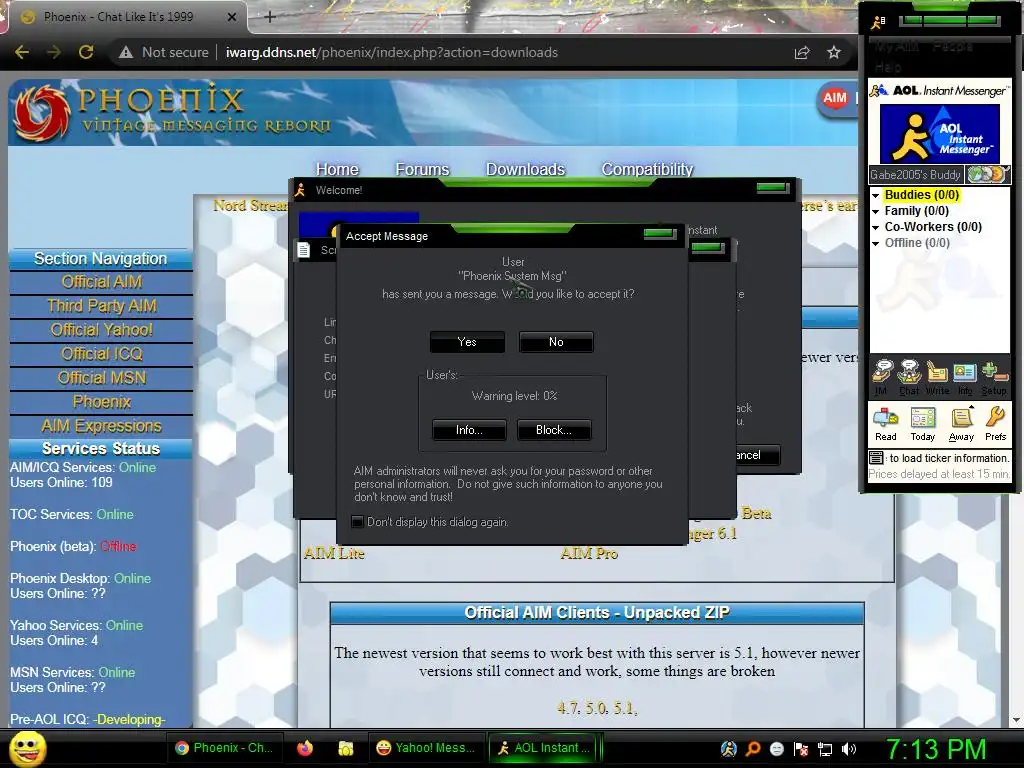Open the Home menu on Phoenix site
The width and height of the screenshot is (1024, 768).
pos(337,169)
